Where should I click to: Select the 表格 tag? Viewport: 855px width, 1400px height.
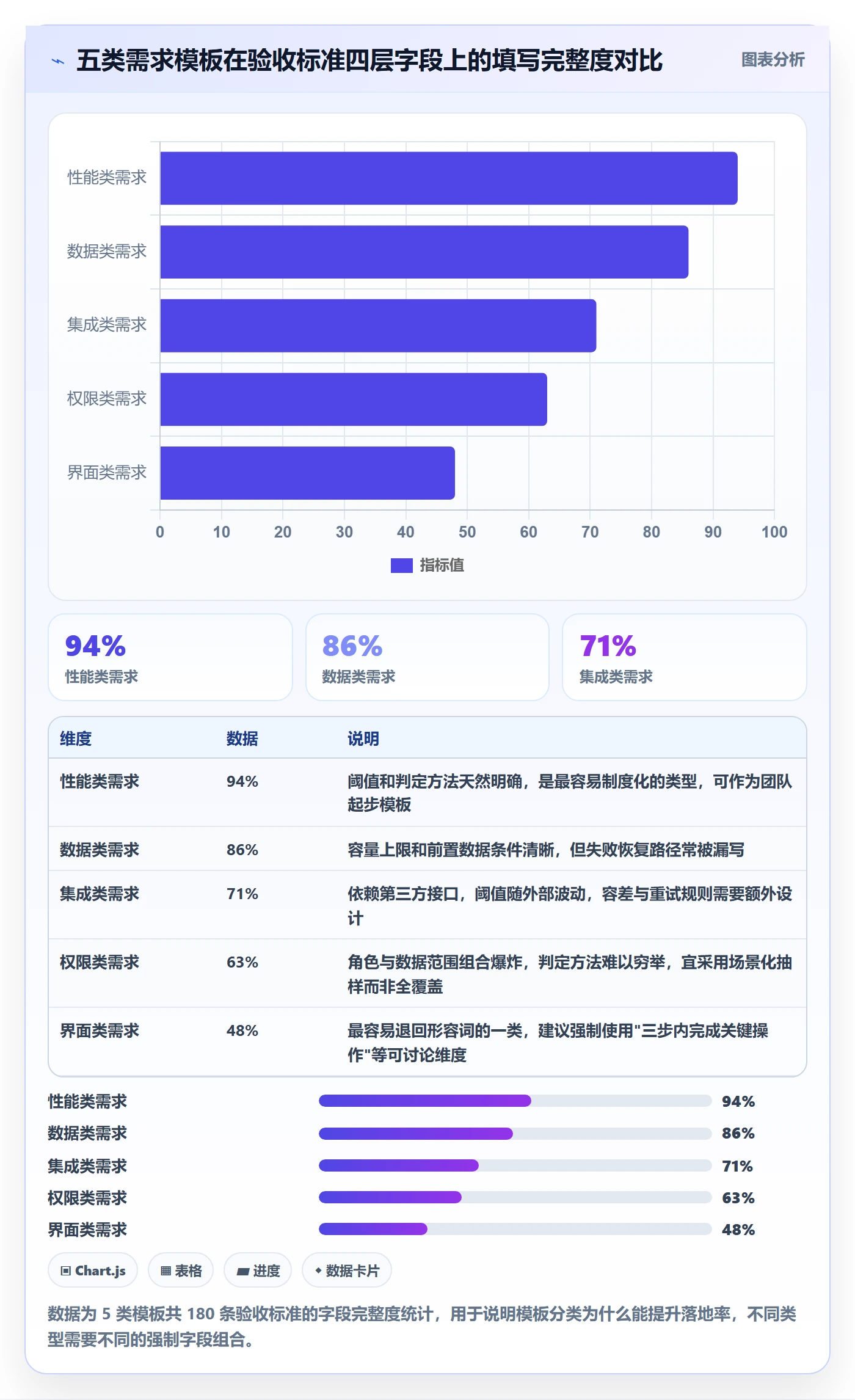click(x=181, y=1271)
